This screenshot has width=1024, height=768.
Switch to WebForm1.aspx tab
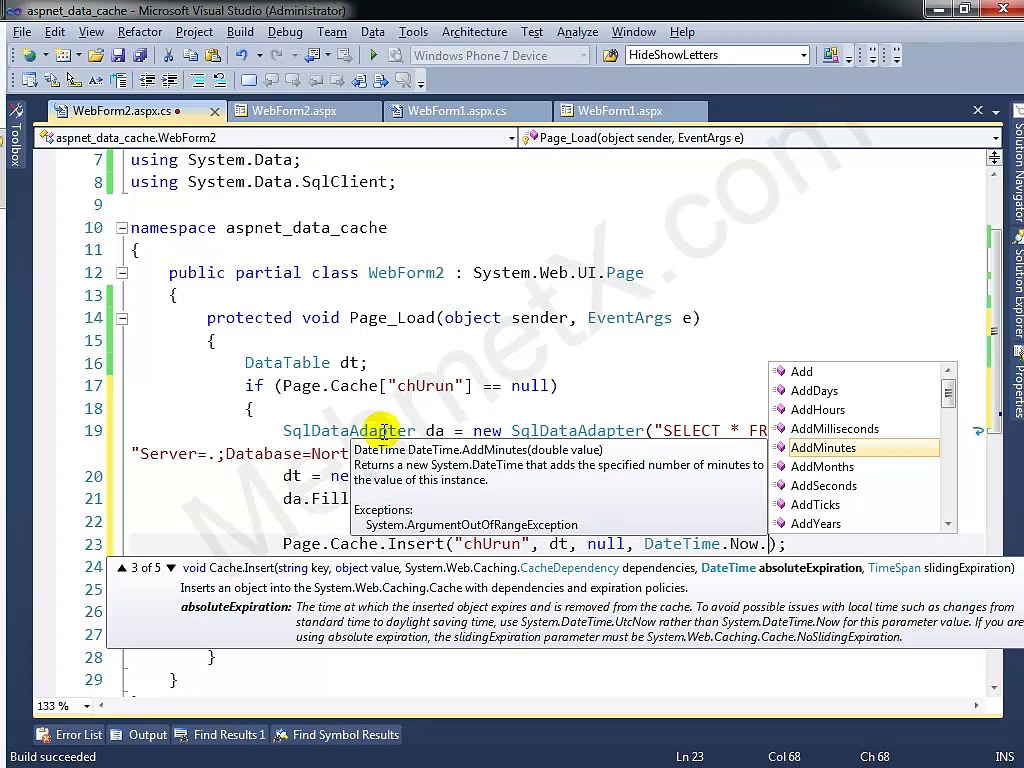630,111
